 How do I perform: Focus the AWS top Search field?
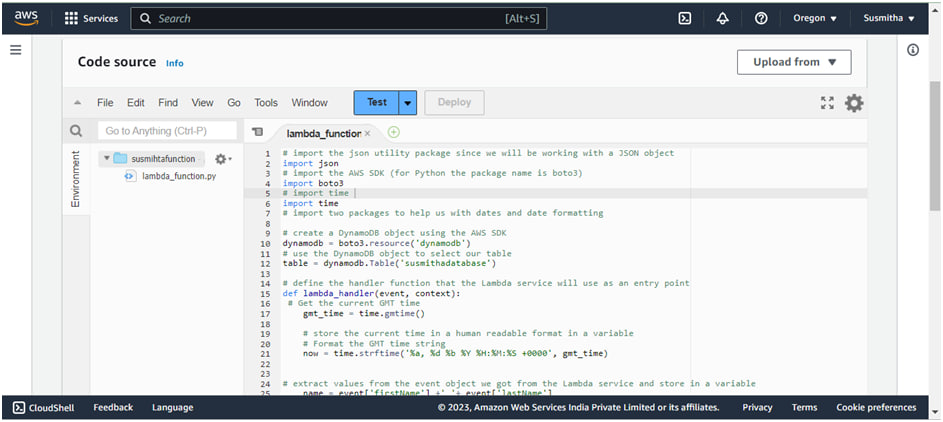tap(339, 19)
